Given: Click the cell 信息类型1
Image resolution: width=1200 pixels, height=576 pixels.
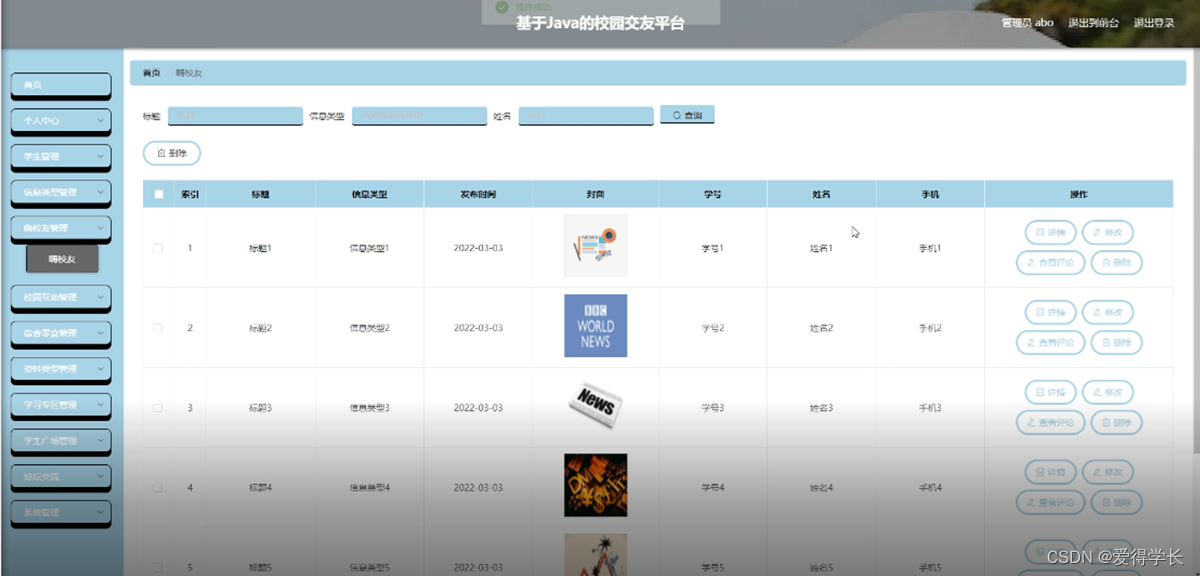Looking at the screenshot, I should pyautogui.click(x=369, y=248).
